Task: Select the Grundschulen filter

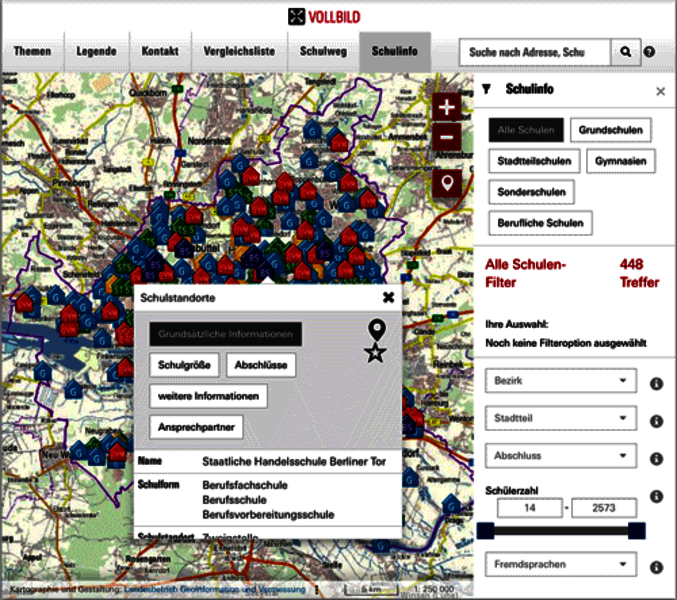Action: [611, 130]
